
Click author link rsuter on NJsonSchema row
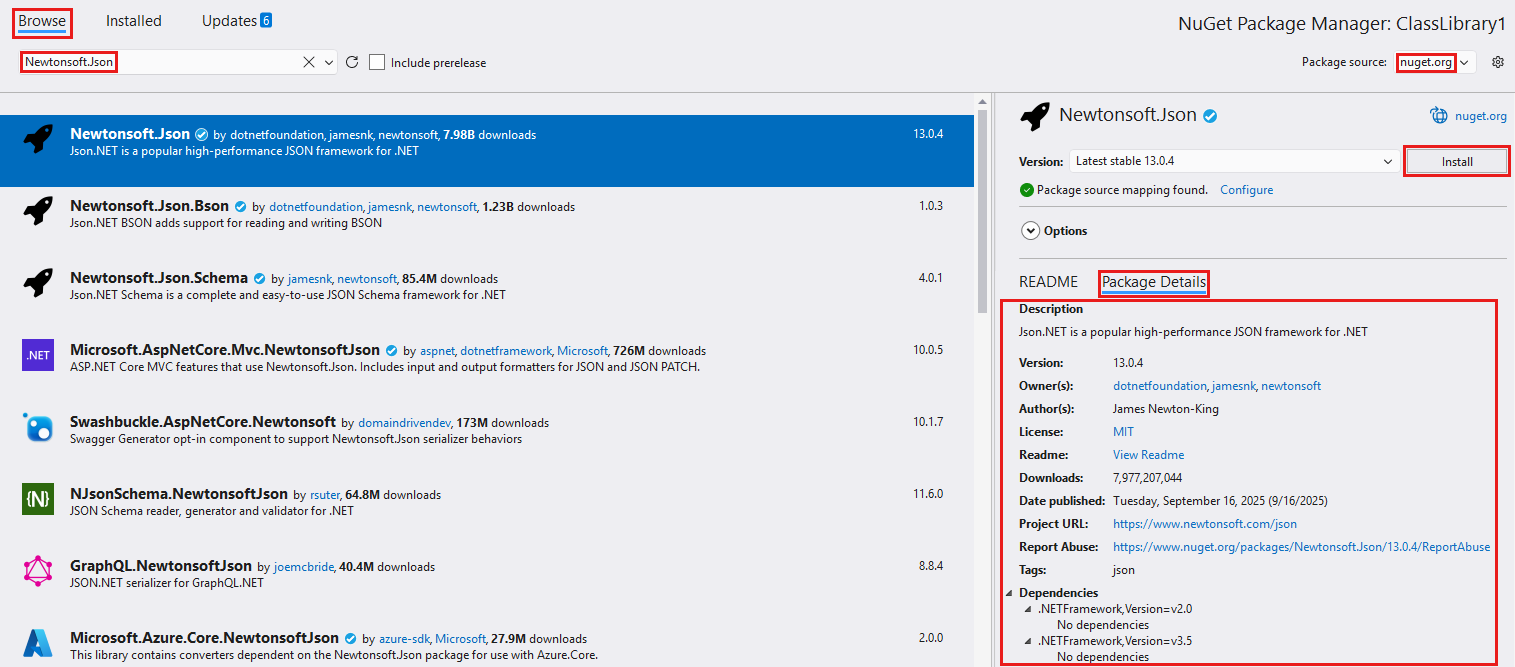(x=324, y=495)
